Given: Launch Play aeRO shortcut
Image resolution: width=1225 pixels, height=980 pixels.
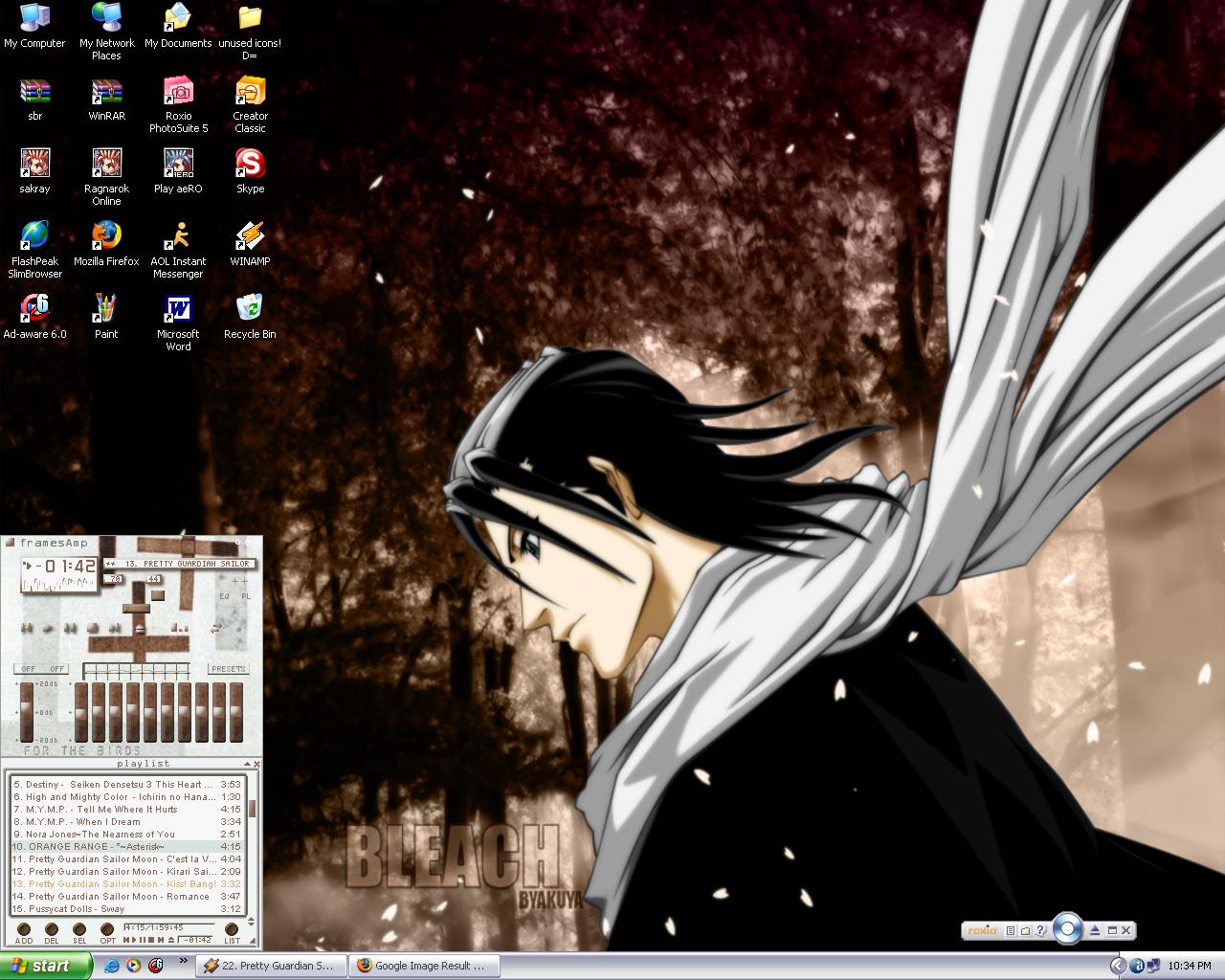Looking at the screenshot, I should 178,172.
